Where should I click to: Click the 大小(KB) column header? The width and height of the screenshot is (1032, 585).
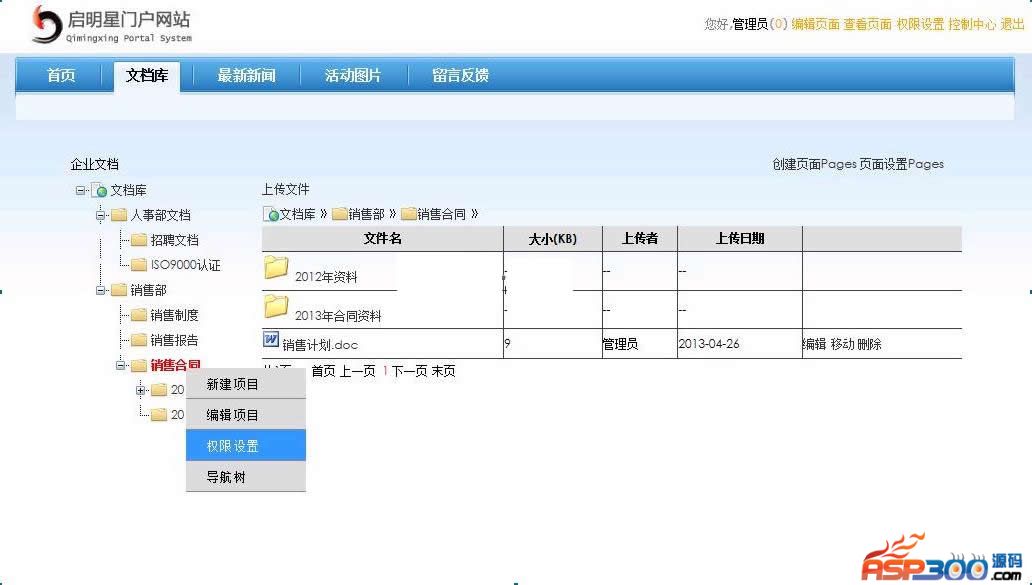point(553,238)
